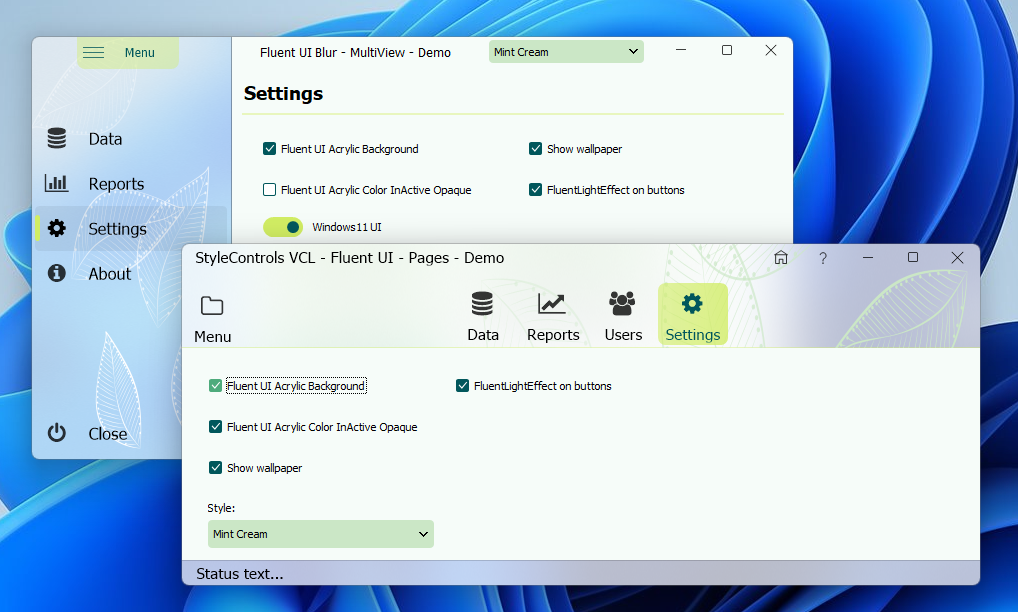Click the folder Menu icon in Pages Demo
Viewport: 1018px width, 612px height.
coord(212,306)
